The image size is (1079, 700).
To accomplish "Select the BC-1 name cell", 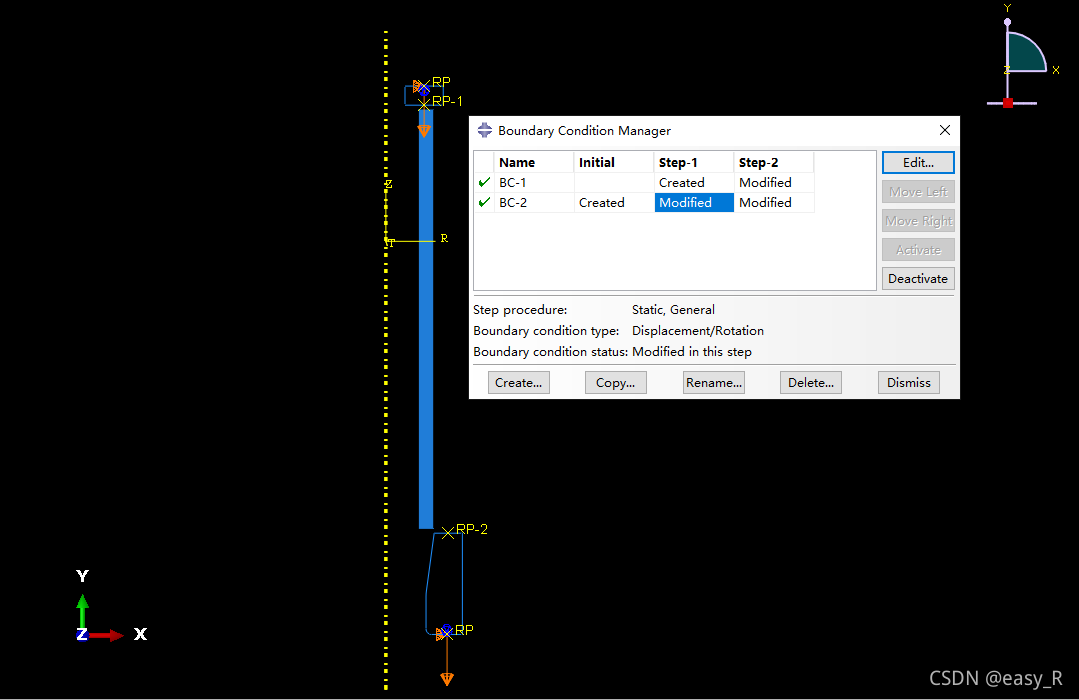I will tap(533, 183).
